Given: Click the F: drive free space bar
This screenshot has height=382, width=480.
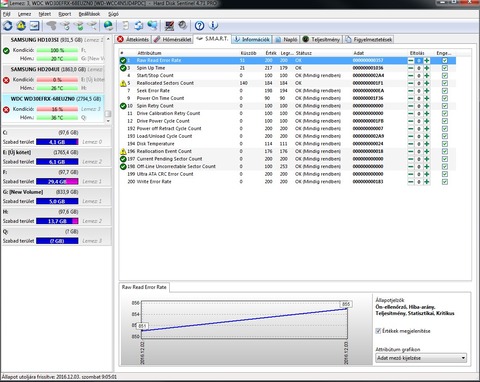Looking at the screenshot, I should tap(57, 182).
